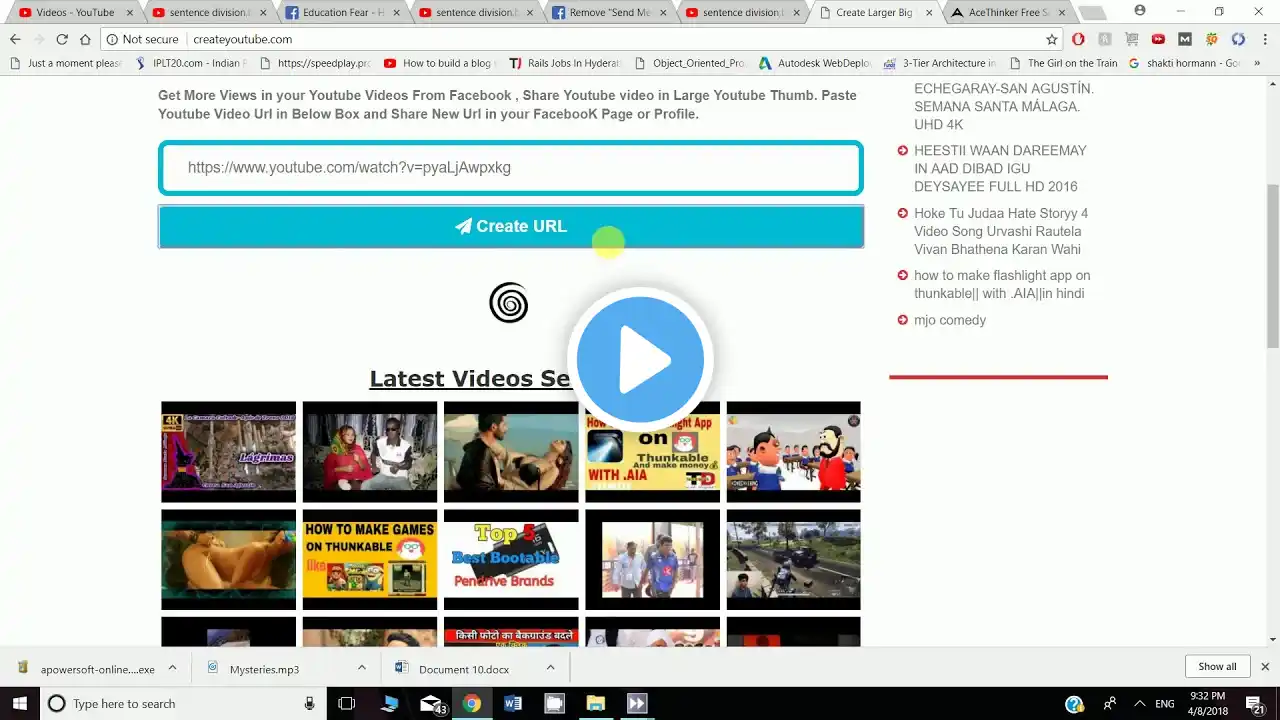This screenshot has width=1280, height=720.
Task: Open the downloaded Mysteries.mp3 file
Action: tap(265, 669)
